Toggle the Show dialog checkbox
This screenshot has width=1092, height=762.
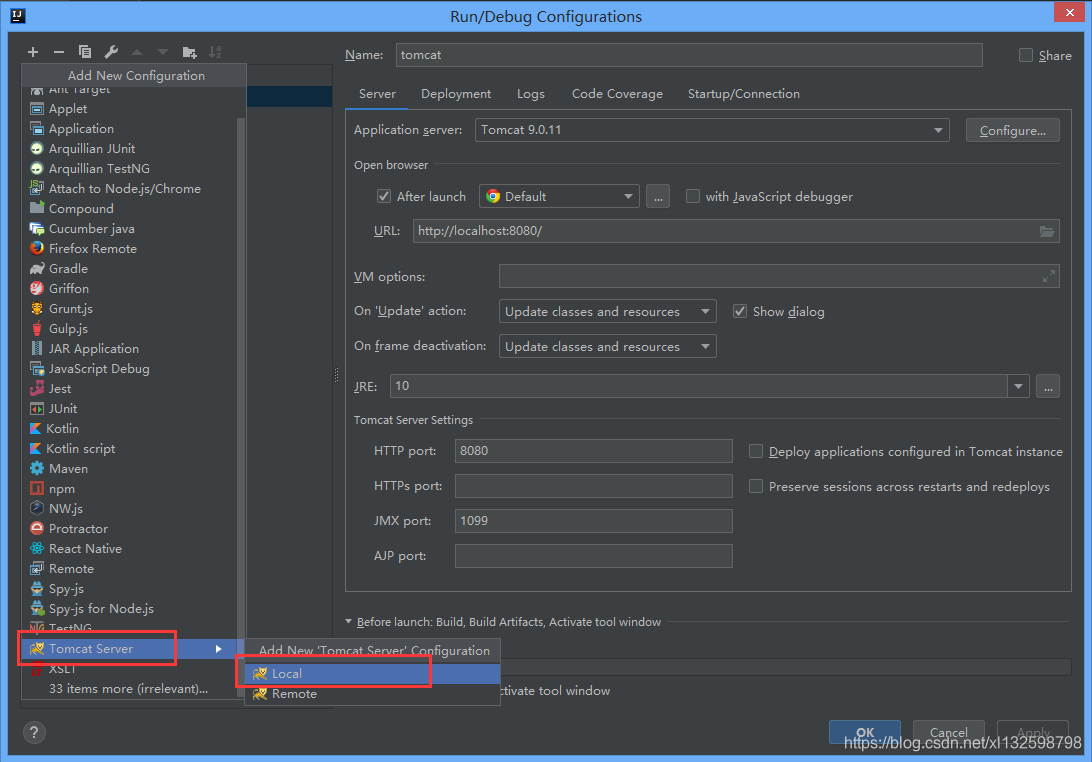coord(740,311)
